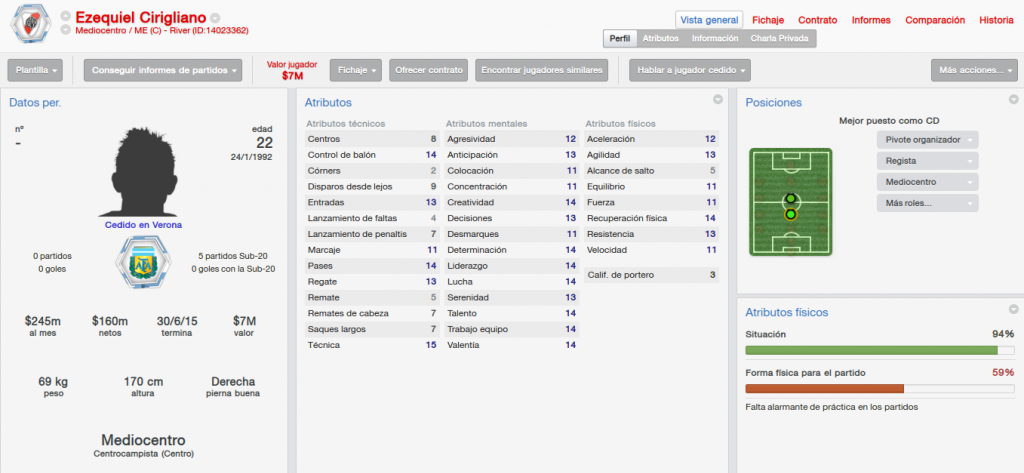Click the upper circular icon left of player name
Viewport: 1024px width, 473px height.
[x=65, y=16]
